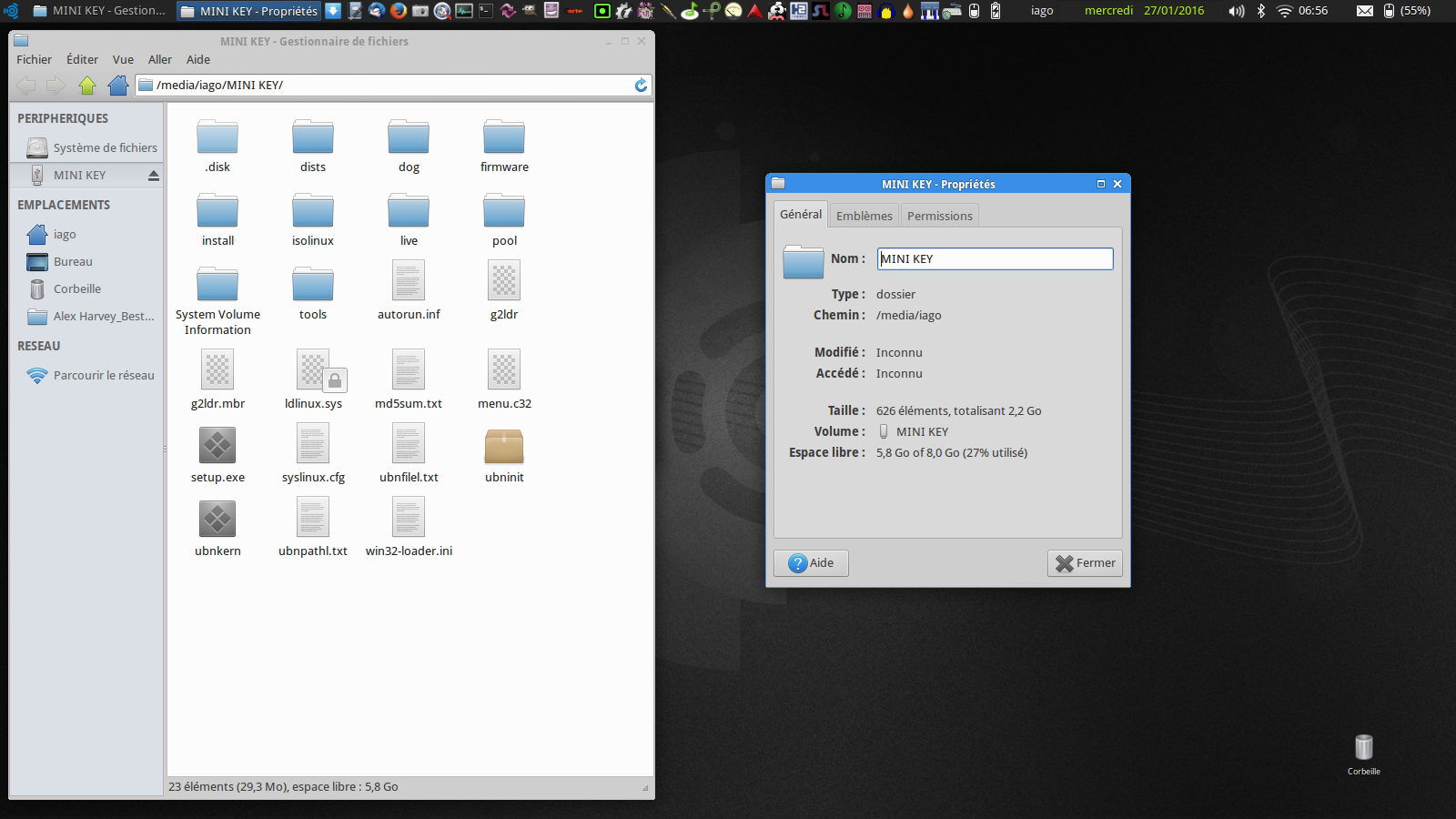The width and height of the screenshot is (1456, 819).
Task: Click the reload button in the path bar
Action: tap(641, 85)
